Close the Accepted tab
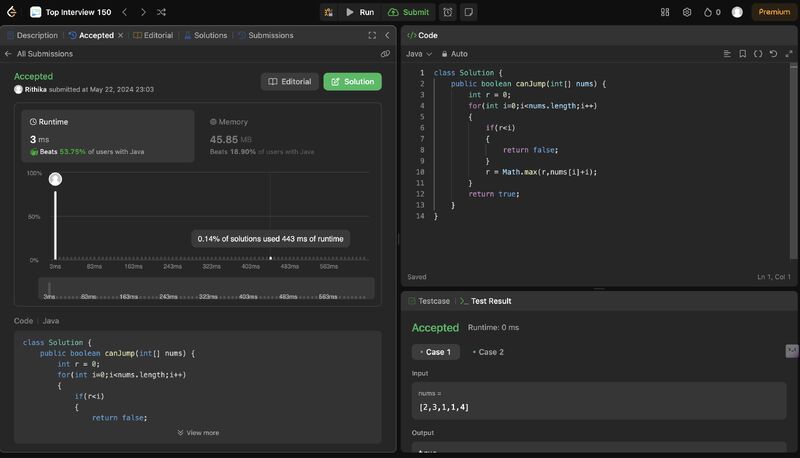The height and width of the screenshot is (458, 800). (120, 35)
